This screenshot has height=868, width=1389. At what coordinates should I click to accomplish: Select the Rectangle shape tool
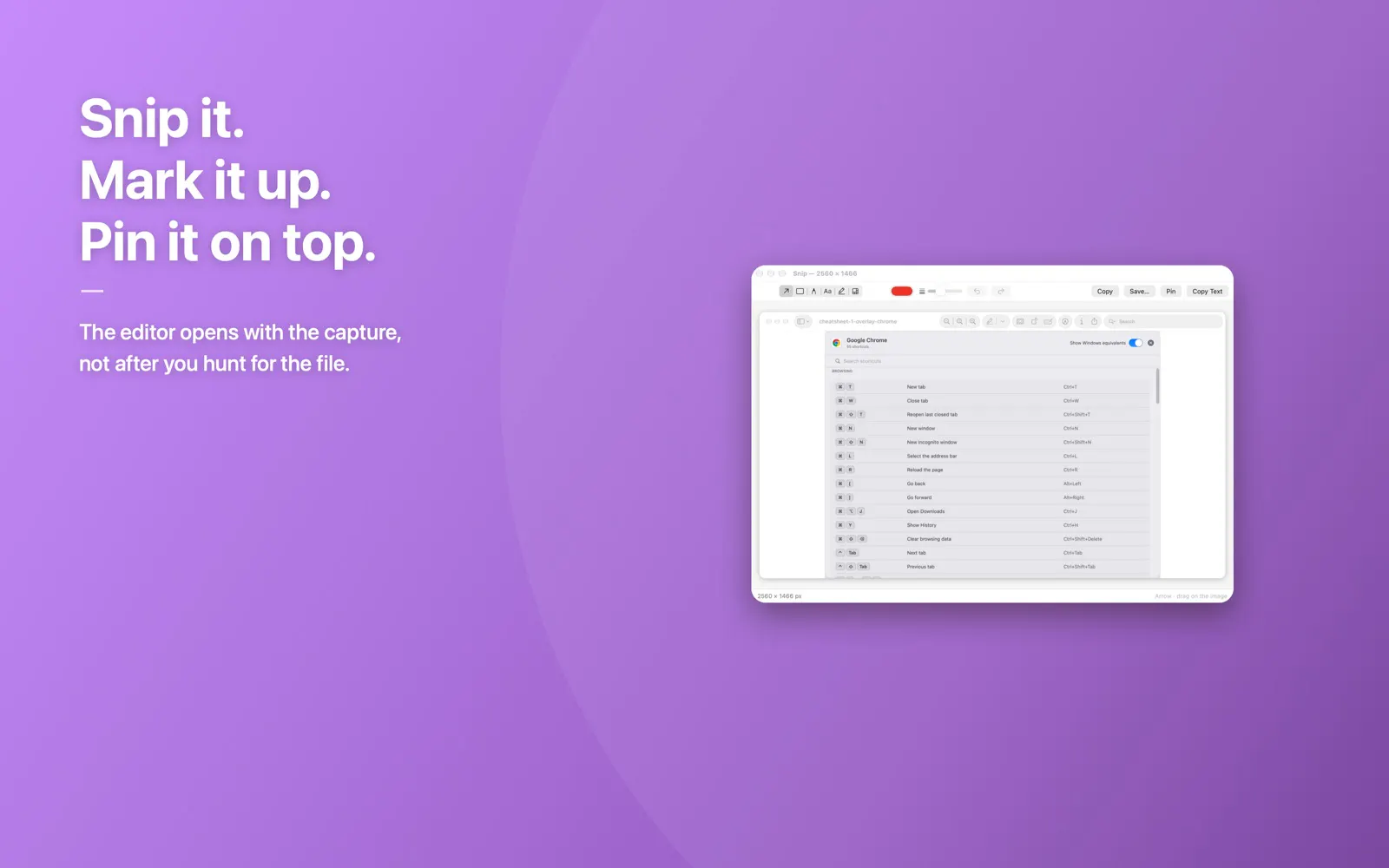click(800, 291)
